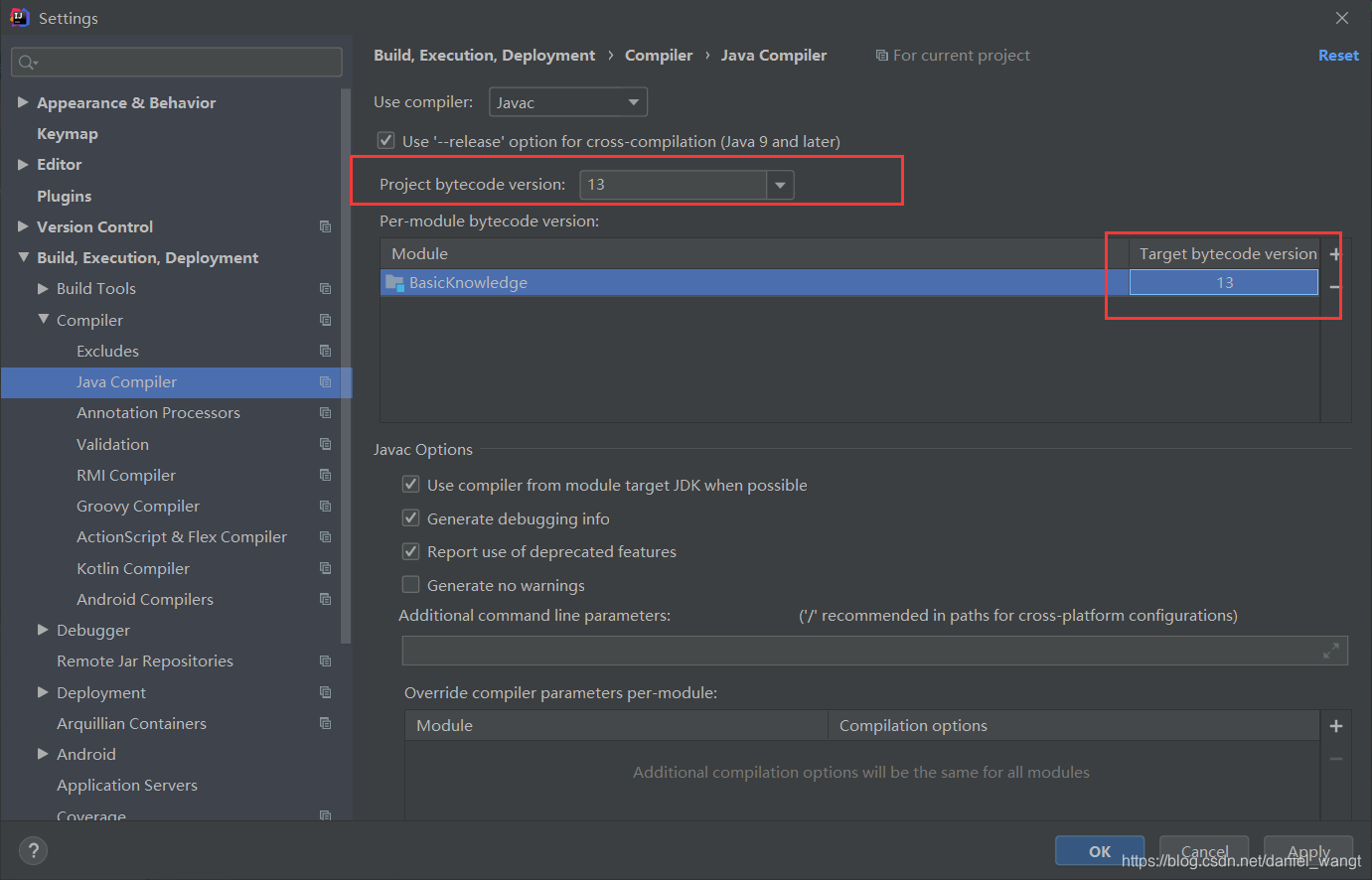The height and width of the screenshot is (880, 1372).
Task: Click Build, Execution, Deployment breadcrumb
Action: coord(485,56)
